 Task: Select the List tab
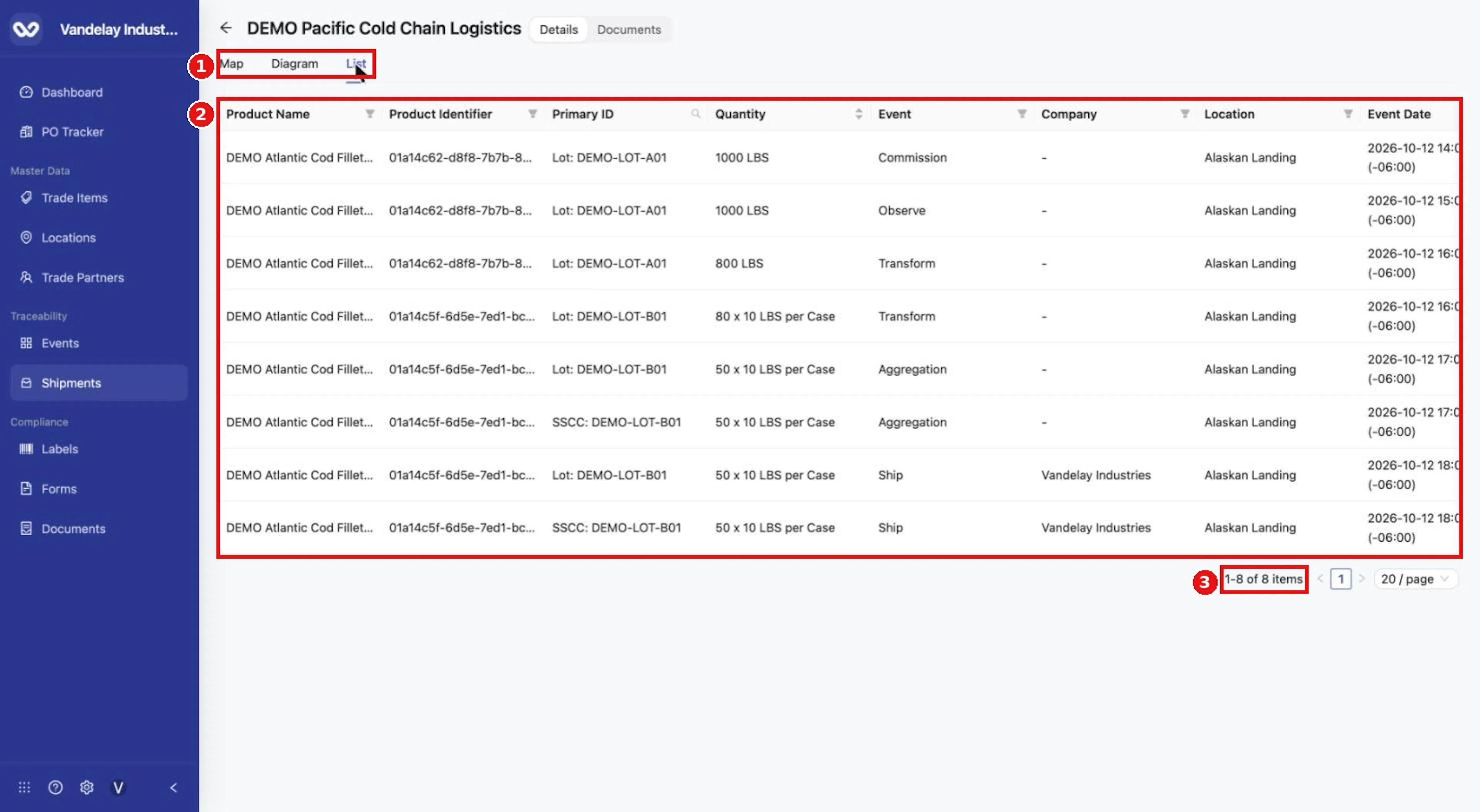pyautogui.click(x=356, y=64)
